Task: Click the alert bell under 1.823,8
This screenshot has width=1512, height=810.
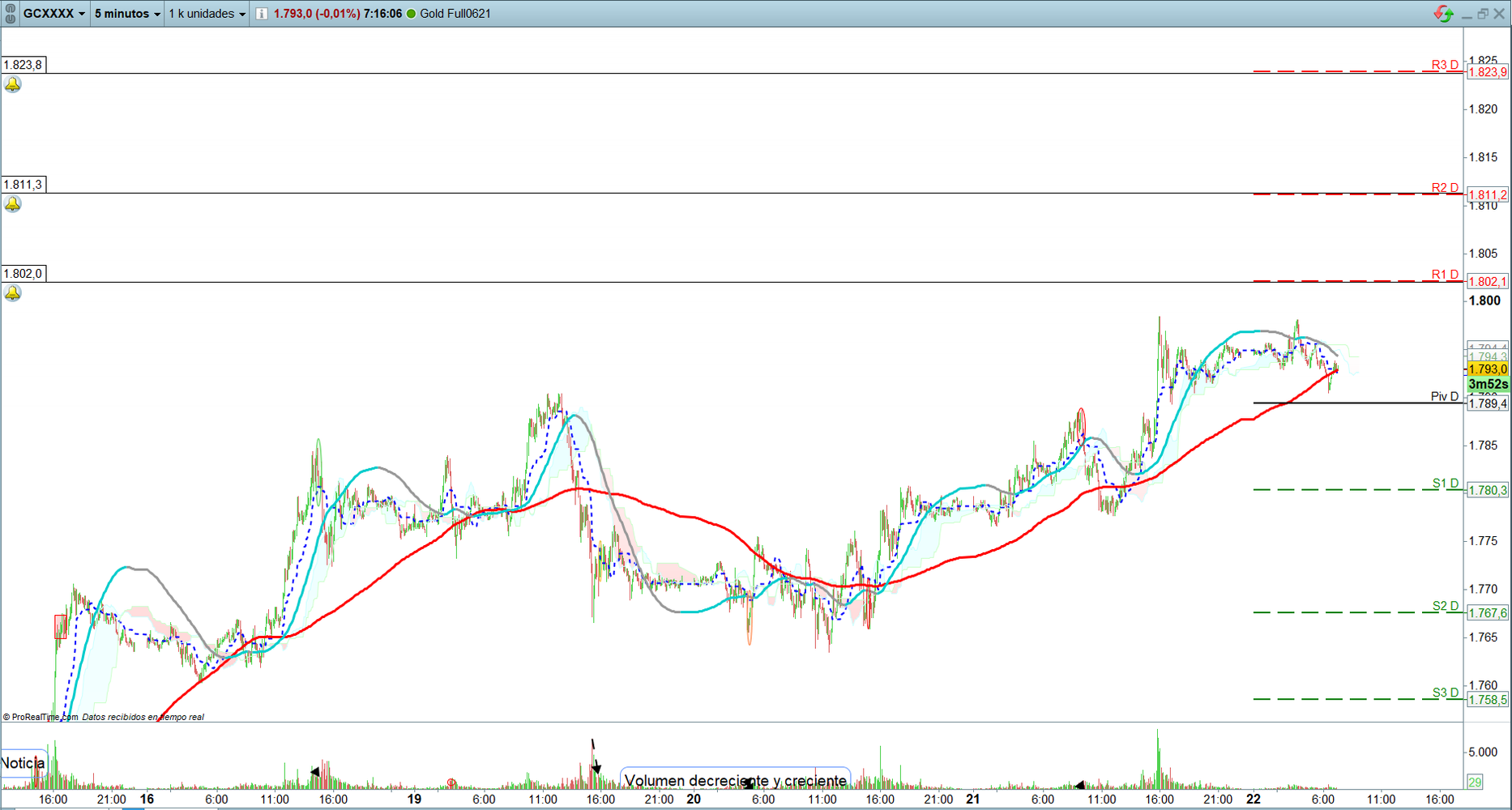Action: pos(13,84)
